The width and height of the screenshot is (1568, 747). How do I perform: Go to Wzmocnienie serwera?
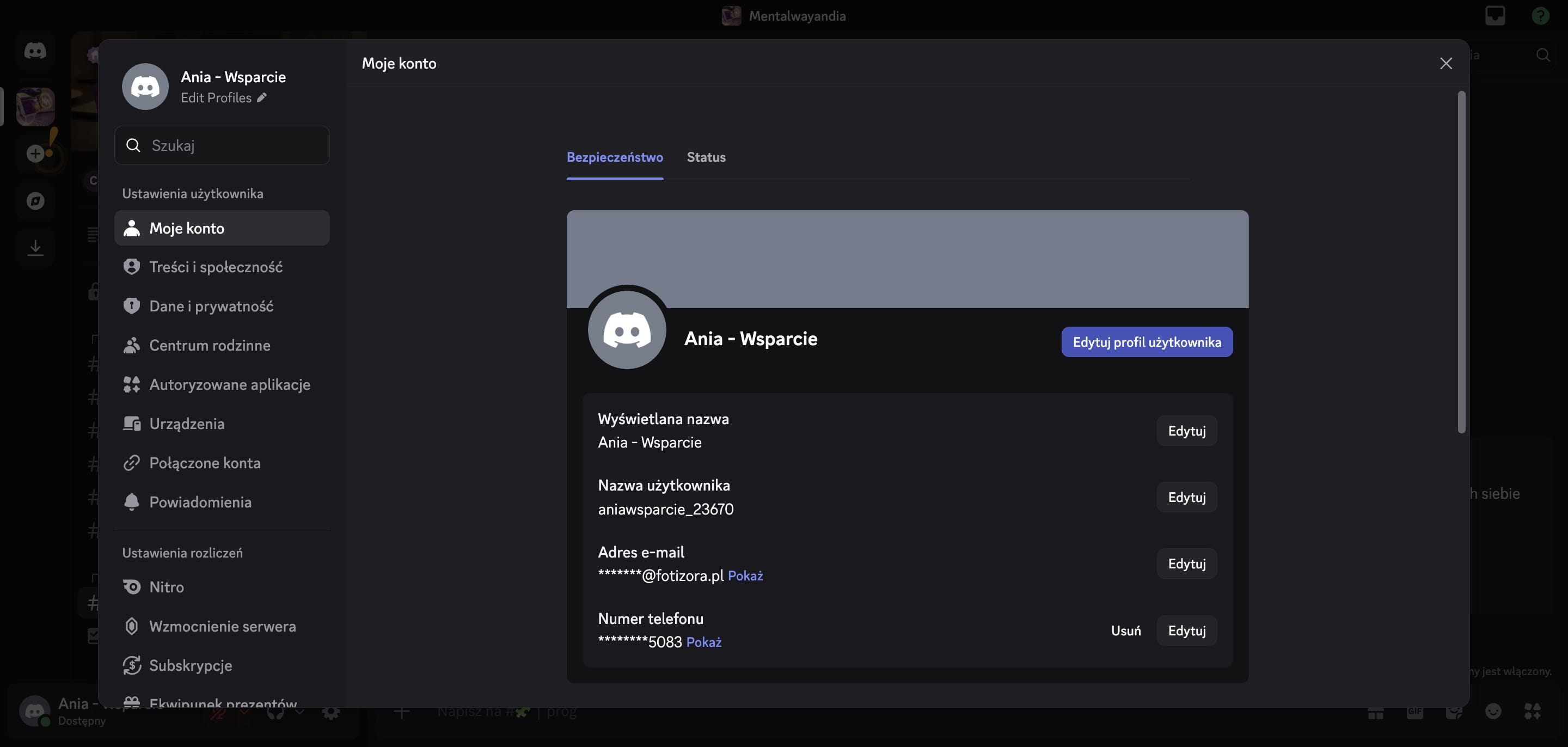pos(222,626)
